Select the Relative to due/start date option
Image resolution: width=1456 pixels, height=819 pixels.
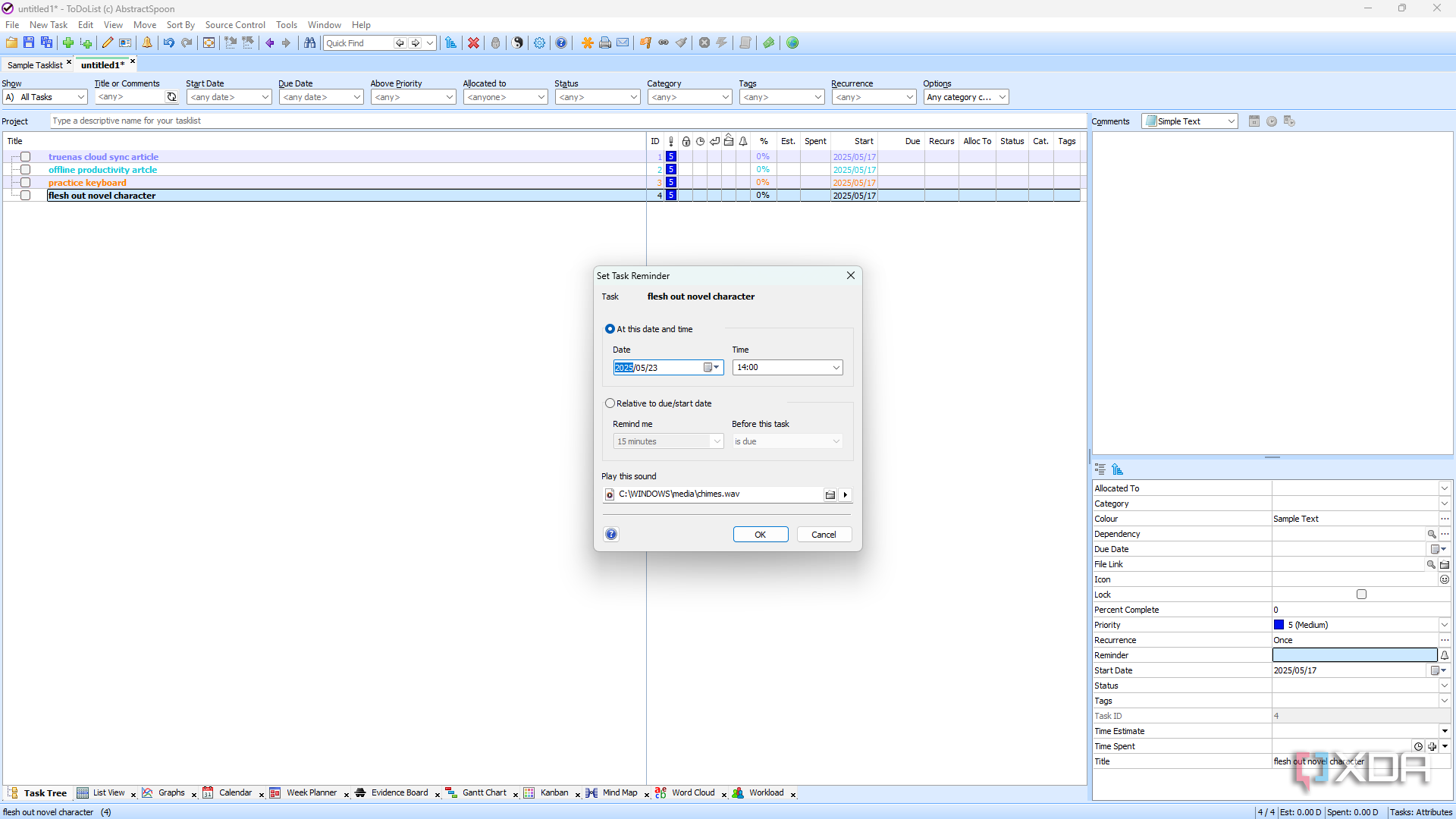[610, 403]
